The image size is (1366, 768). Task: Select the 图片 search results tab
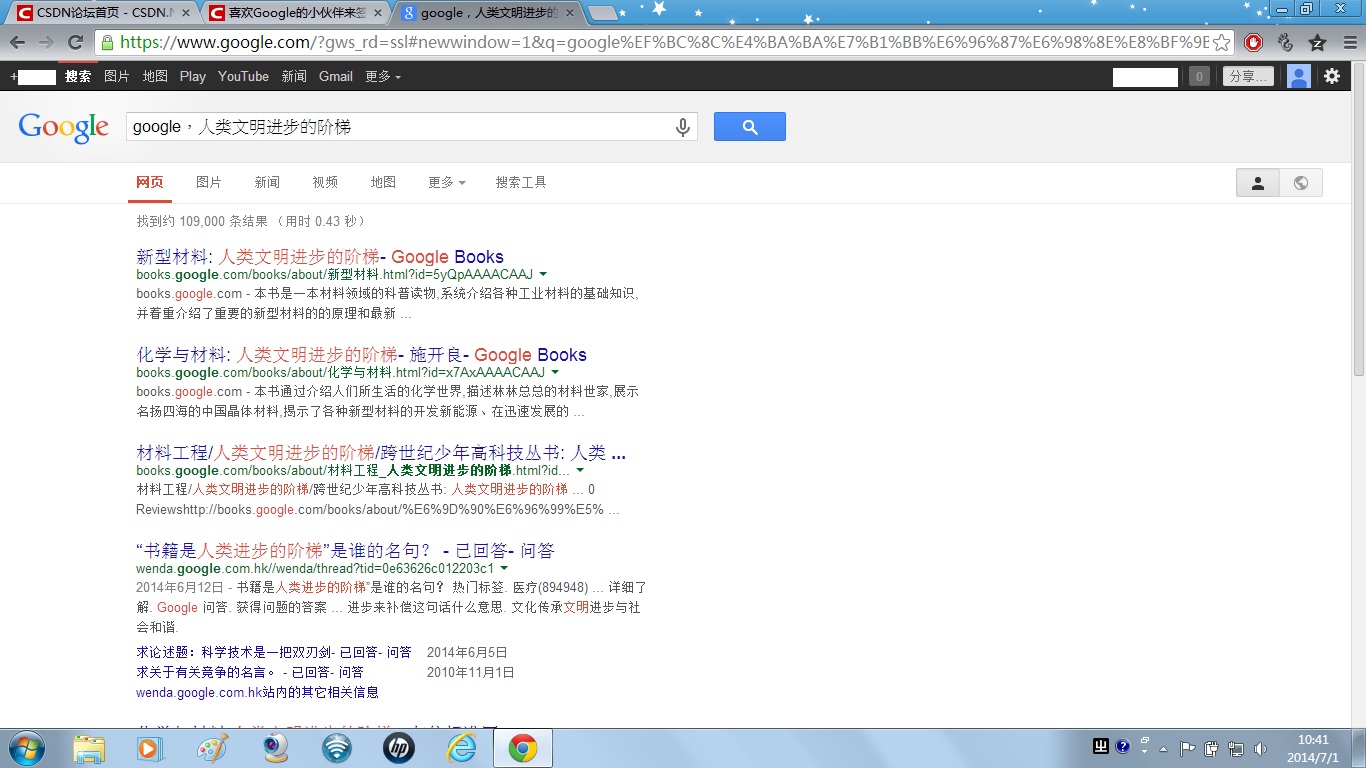(x=209, y=182)
